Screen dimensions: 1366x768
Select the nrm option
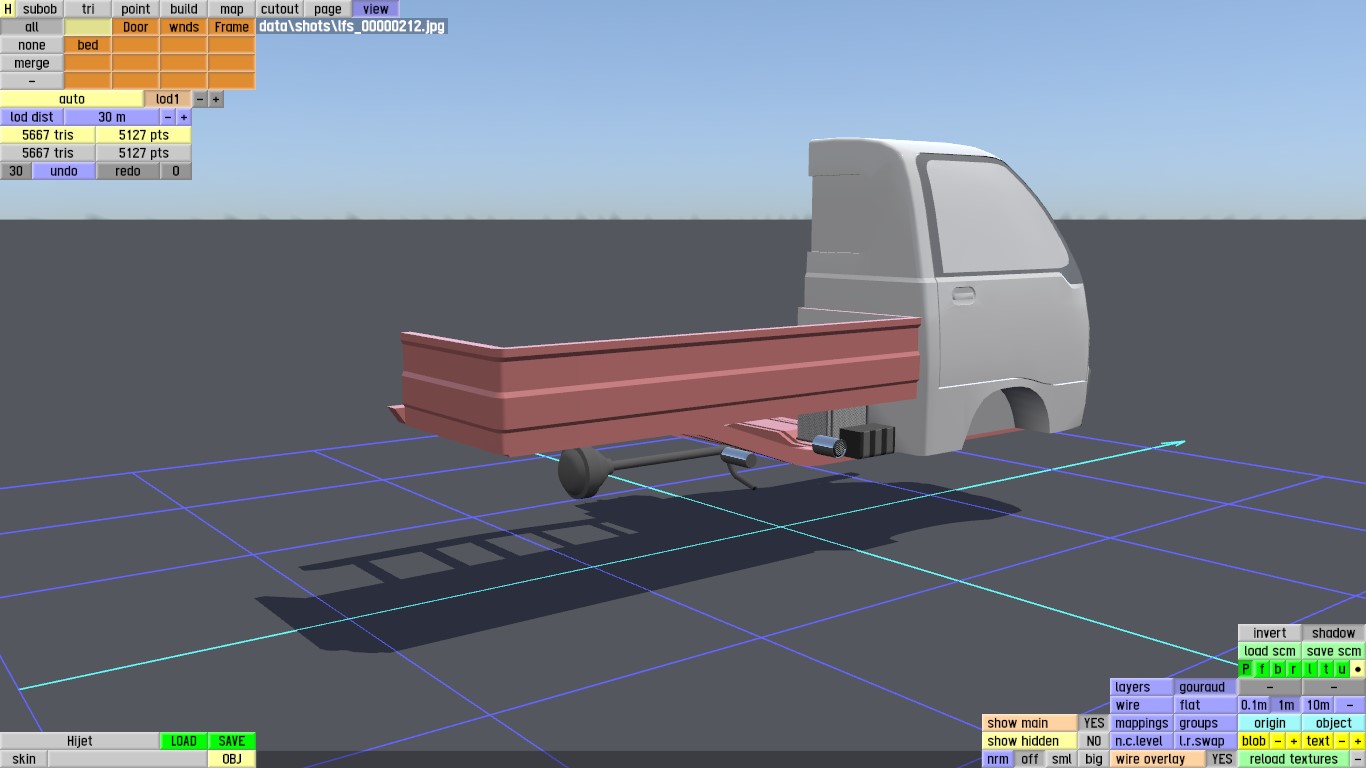(998, 759)
